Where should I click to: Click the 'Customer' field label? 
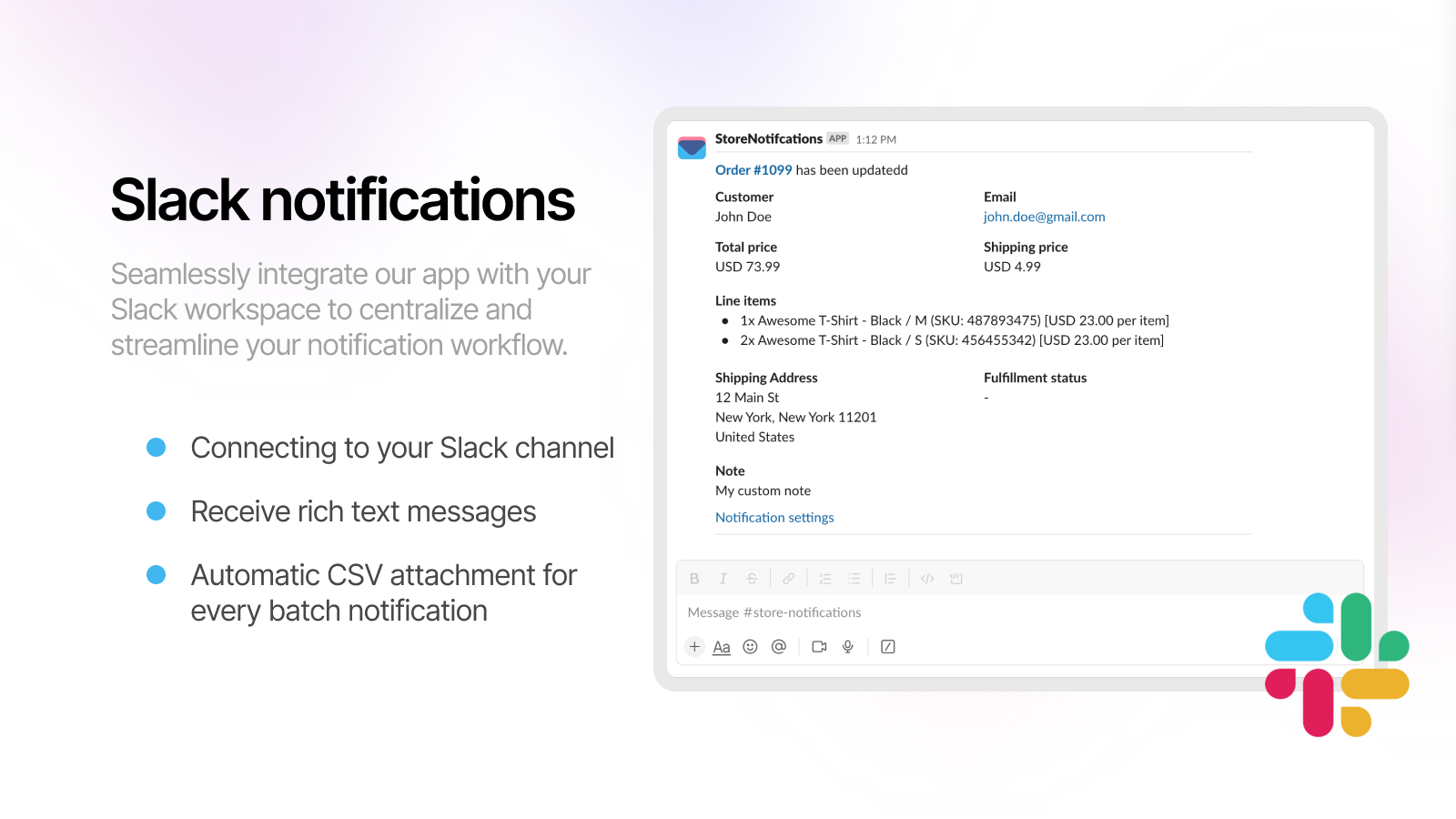[744, 197]
